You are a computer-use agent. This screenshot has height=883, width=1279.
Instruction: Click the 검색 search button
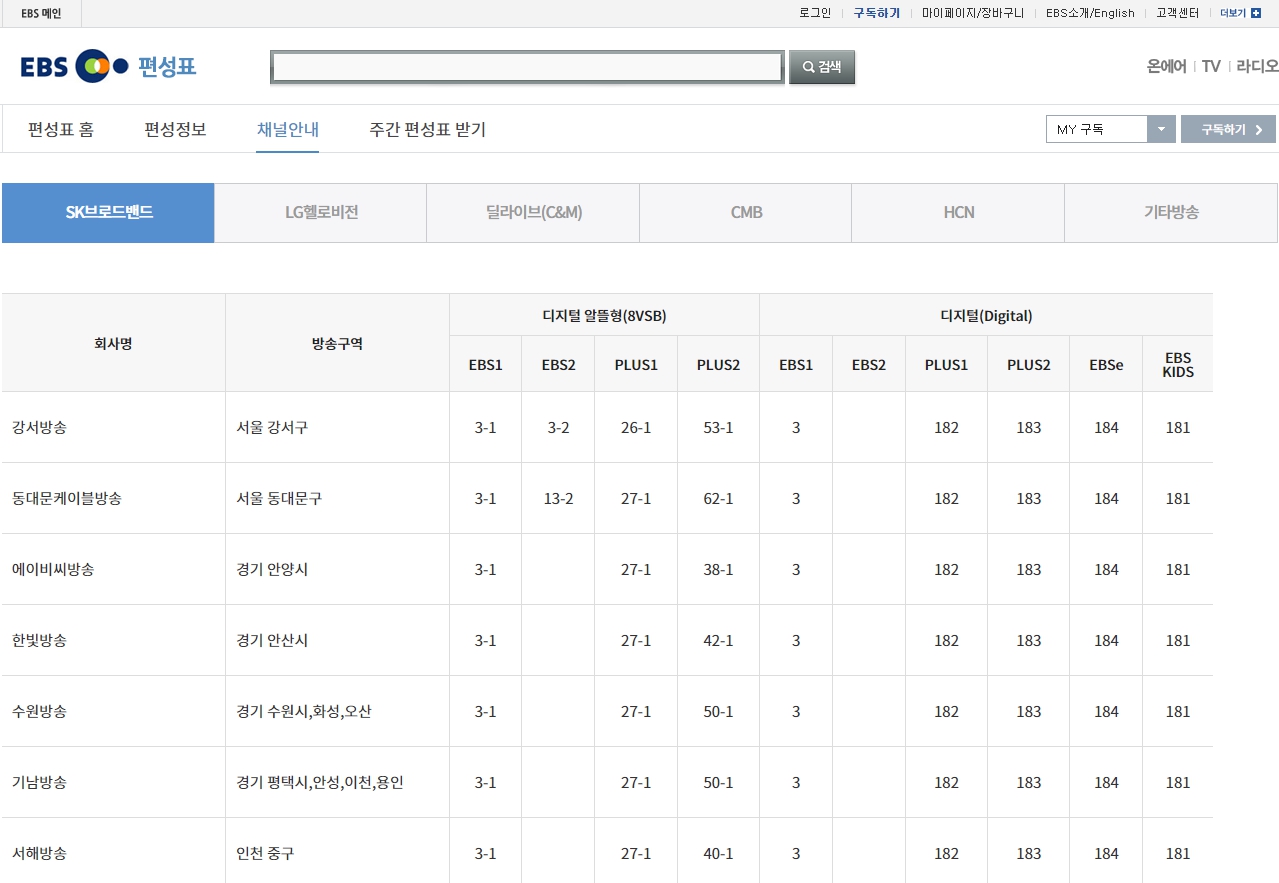pos(822,67)
